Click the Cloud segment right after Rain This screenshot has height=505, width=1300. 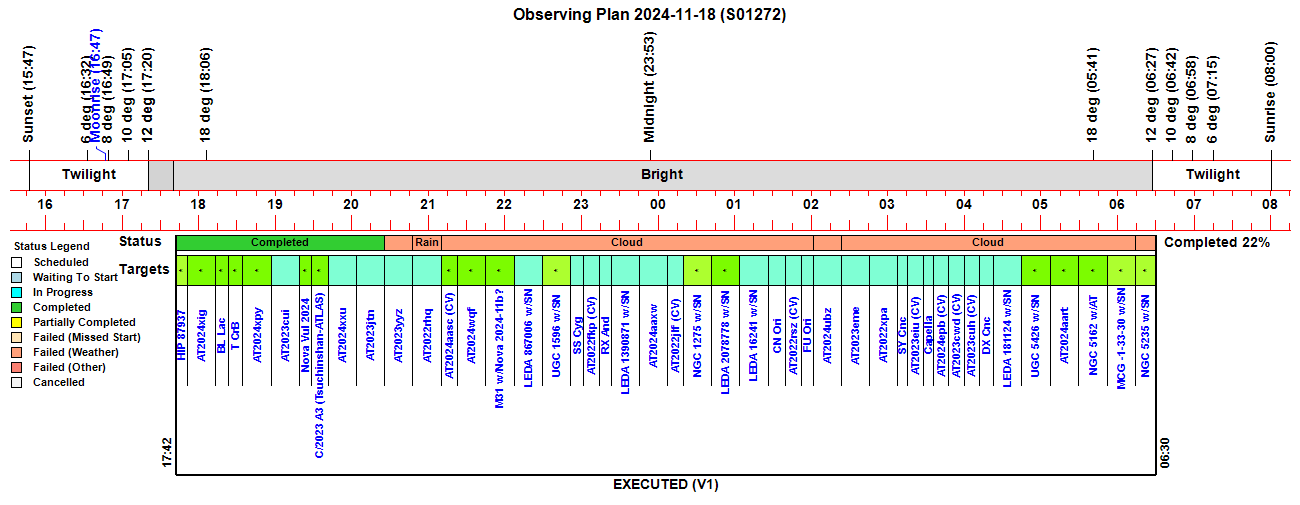tap(627, 242)
